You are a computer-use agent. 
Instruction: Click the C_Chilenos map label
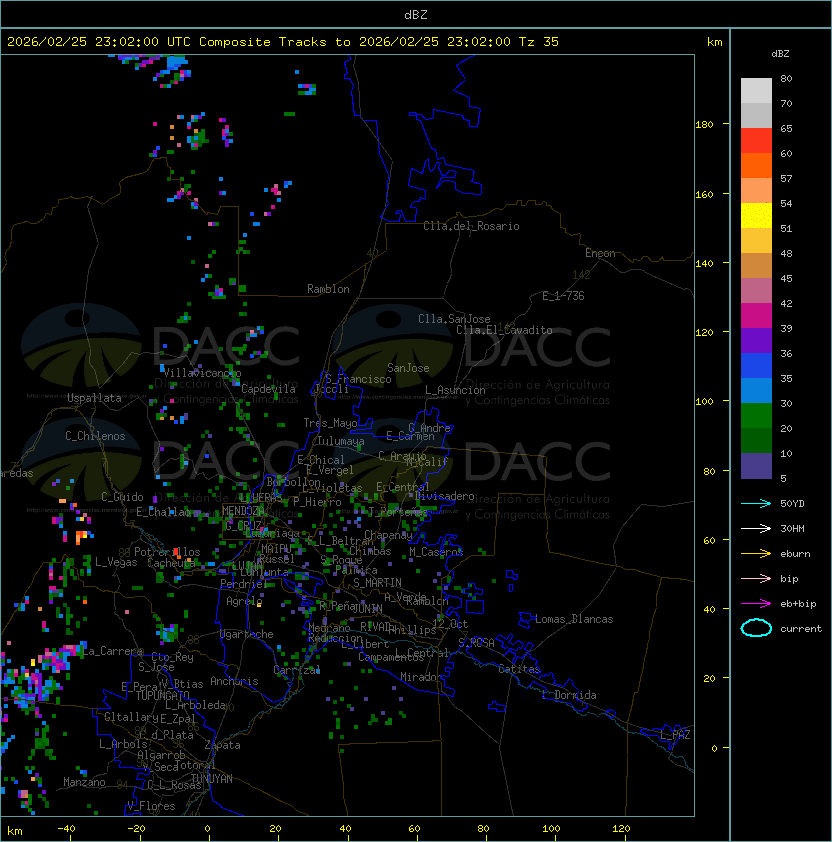click(95, 436)
